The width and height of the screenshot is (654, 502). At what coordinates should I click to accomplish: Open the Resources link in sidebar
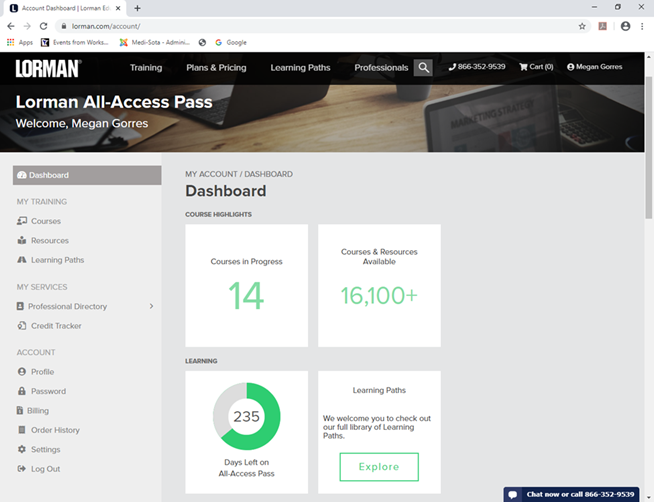[x=50, y=241]
